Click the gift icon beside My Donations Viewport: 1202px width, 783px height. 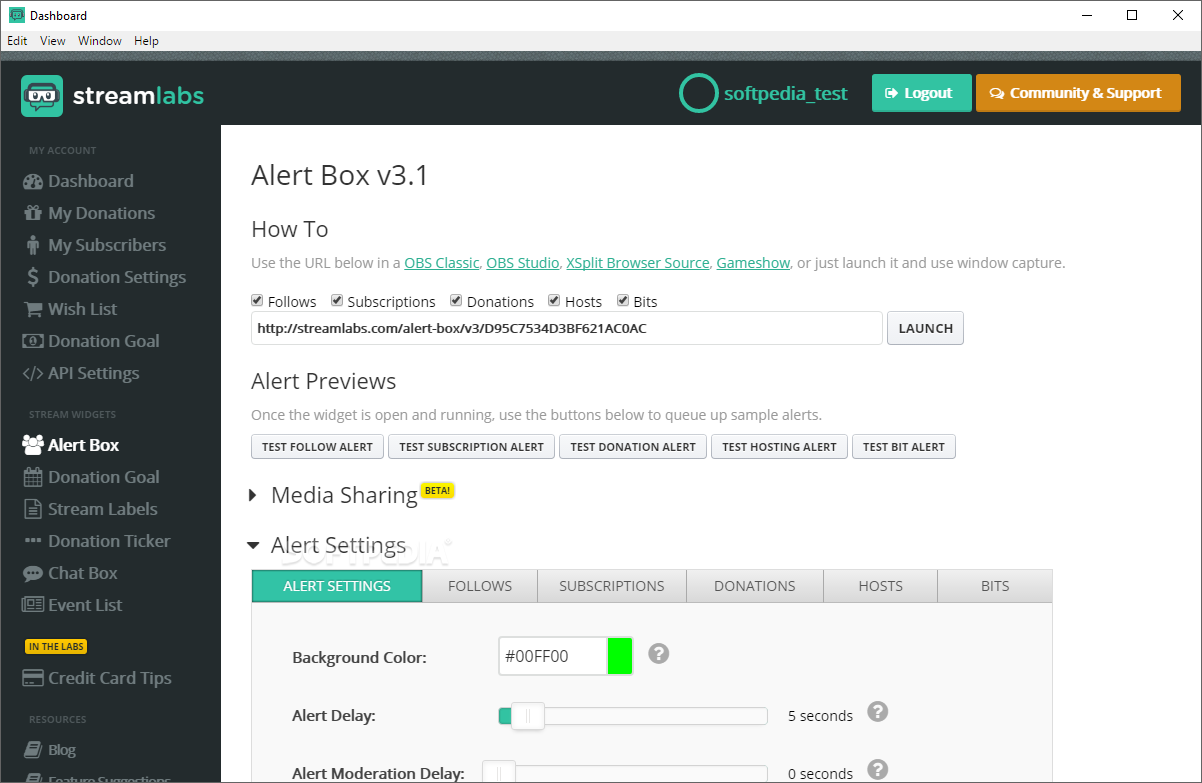[x=33, y=213]
